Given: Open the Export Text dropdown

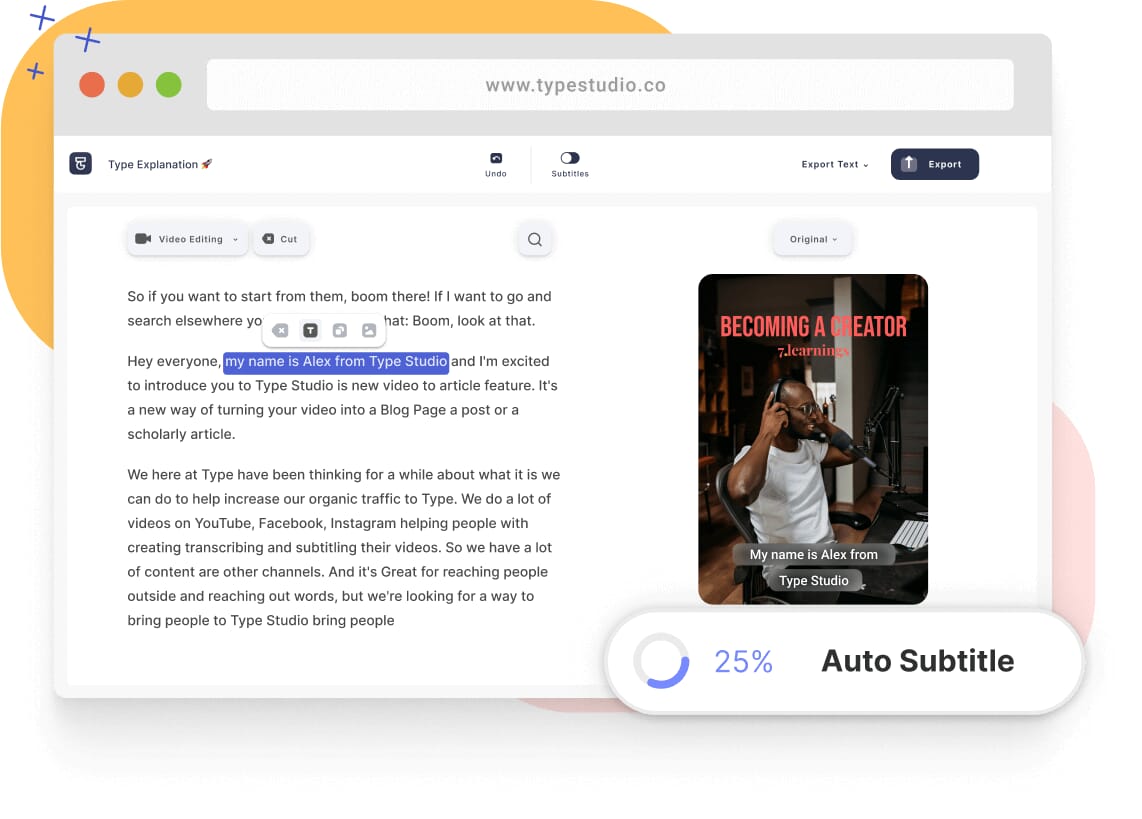Looking at the screenshot, I should coord(835,164).
